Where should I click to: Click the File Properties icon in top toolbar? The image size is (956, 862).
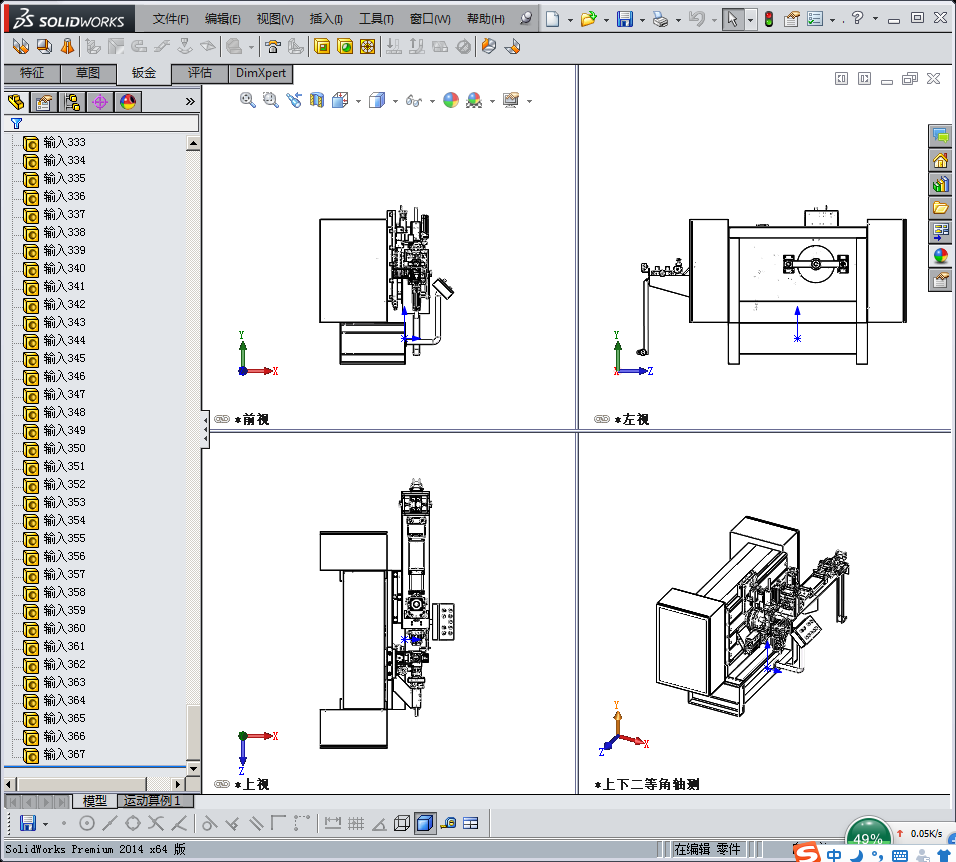click(791, 19)
